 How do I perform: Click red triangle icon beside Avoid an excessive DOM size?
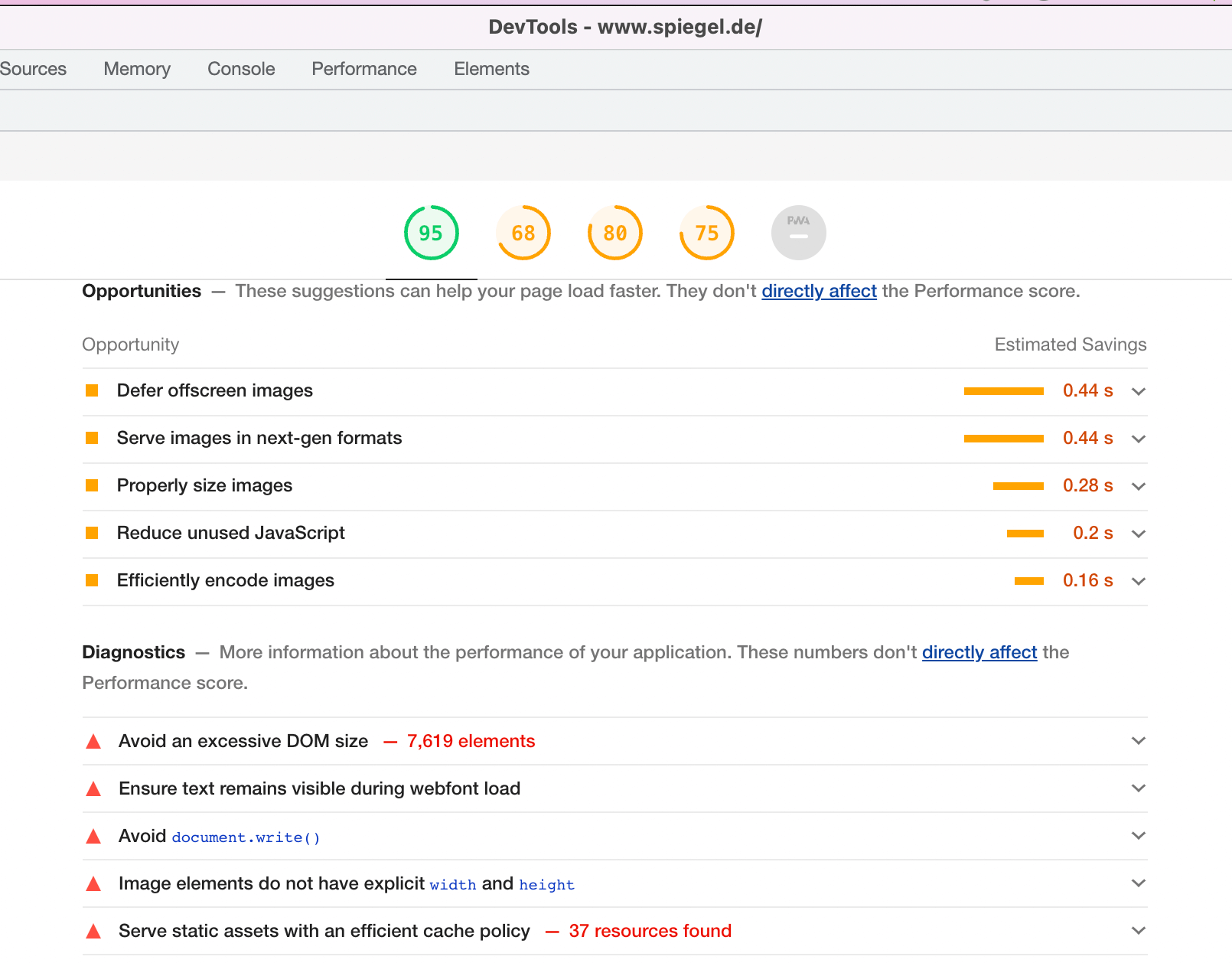click(x=93, y=741)
